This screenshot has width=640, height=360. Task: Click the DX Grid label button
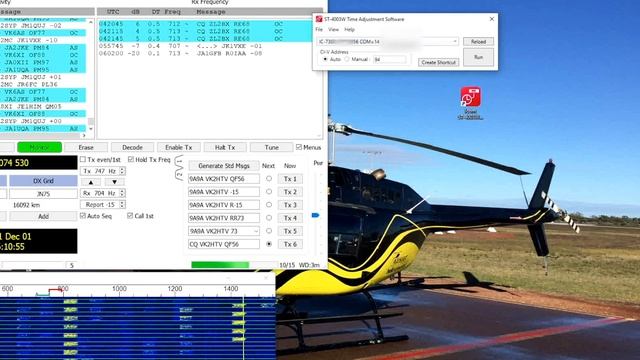43,181
